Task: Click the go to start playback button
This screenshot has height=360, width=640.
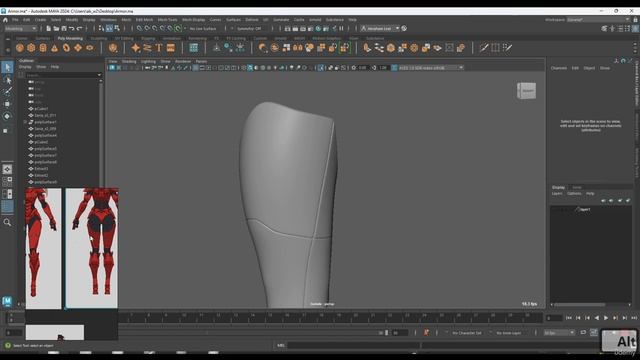Action: (569, 318)
